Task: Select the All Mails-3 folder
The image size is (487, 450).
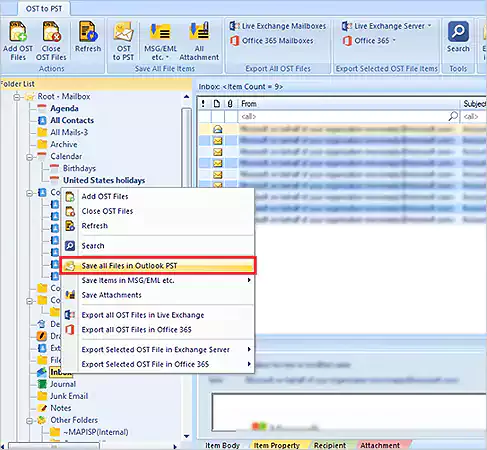Action: [x=69, y=132]
